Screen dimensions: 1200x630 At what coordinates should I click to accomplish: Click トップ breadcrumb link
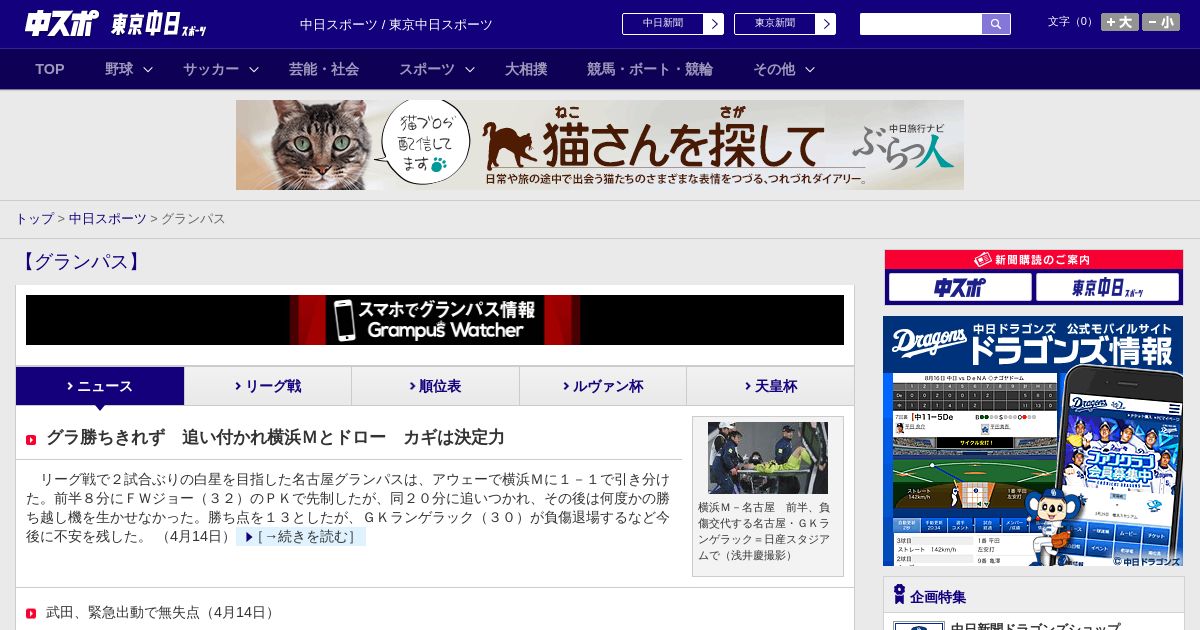[35, 218]
